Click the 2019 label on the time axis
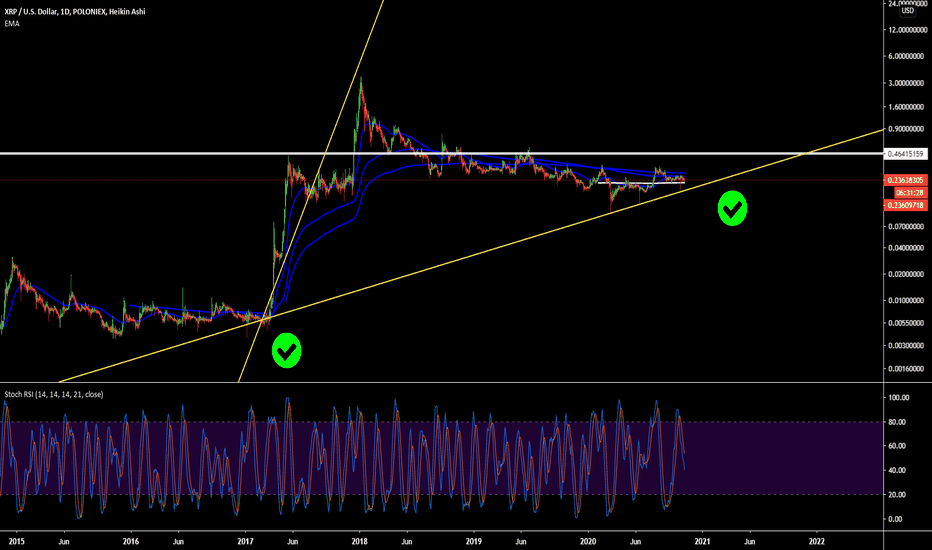The height and width of the screenshot is (550, 932). pyautogui.click(x=474, y=542)
